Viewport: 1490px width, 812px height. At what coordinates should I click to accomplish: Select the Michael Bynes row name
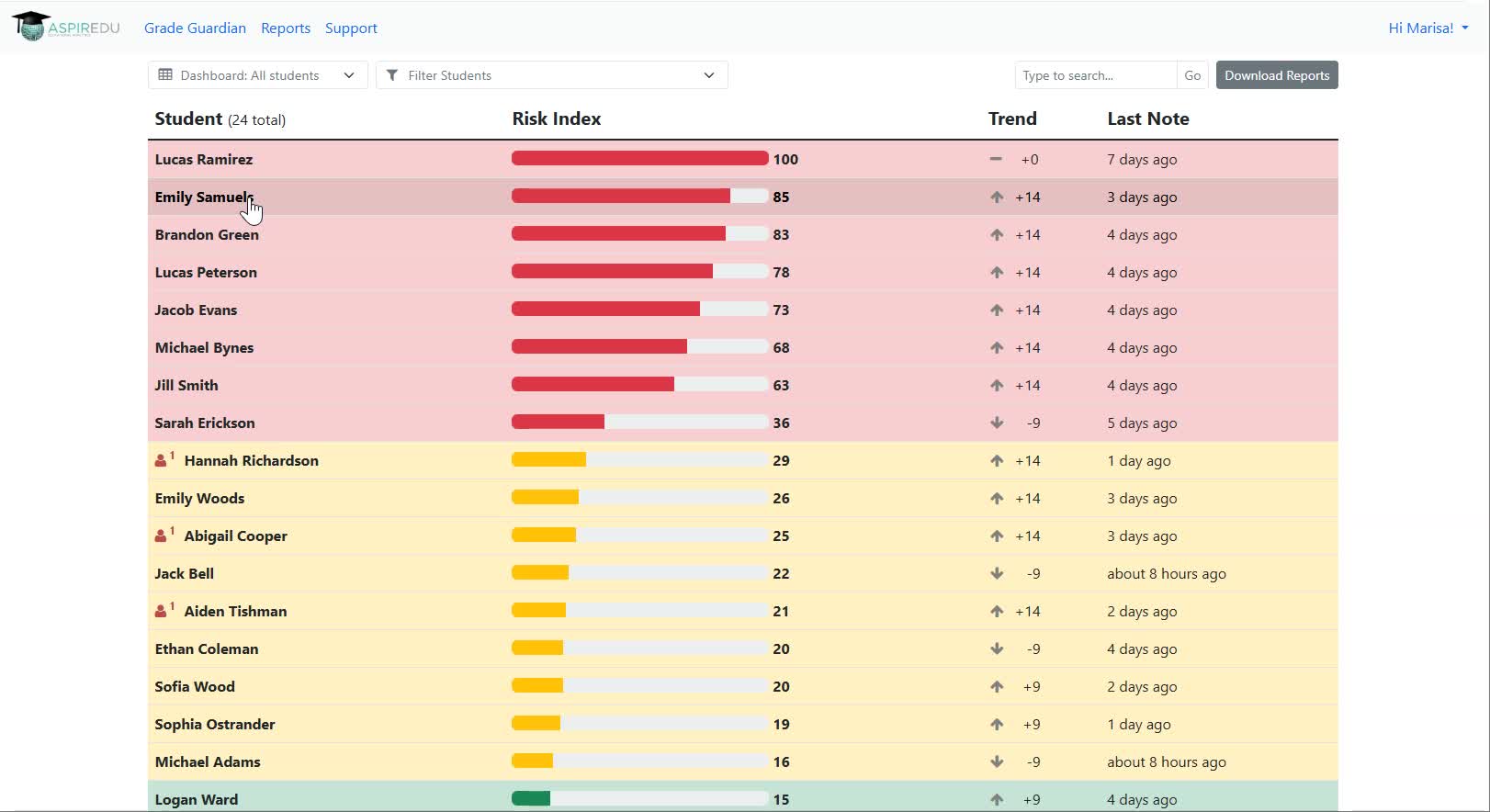click(204, 347)
